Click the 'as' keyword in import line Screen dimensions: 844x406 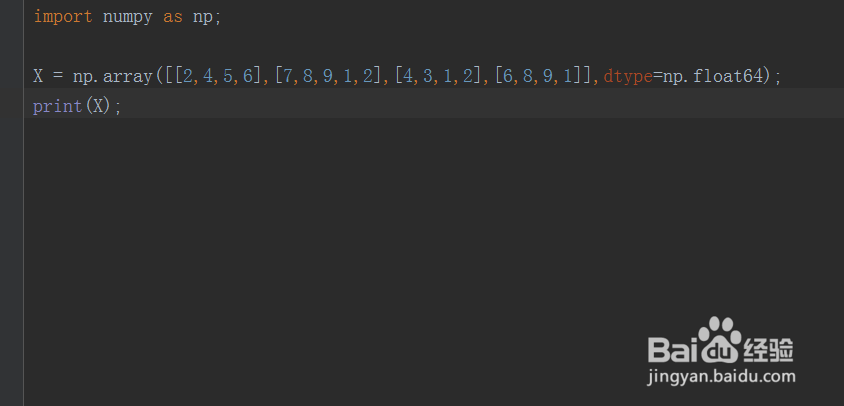(173, 17)
